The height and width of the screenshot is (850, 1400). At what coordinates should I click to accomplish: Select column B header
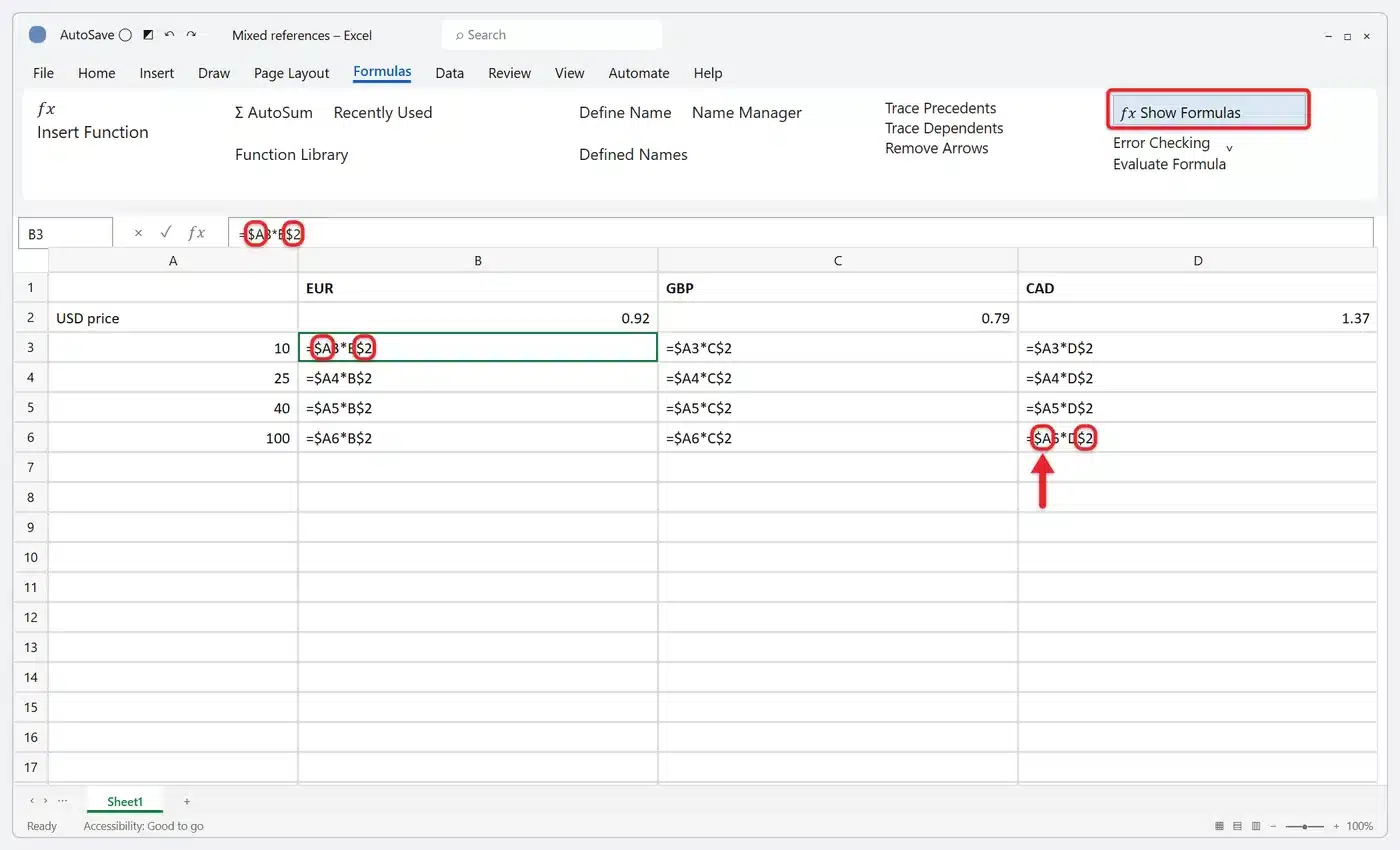click(x=478, y=260)
